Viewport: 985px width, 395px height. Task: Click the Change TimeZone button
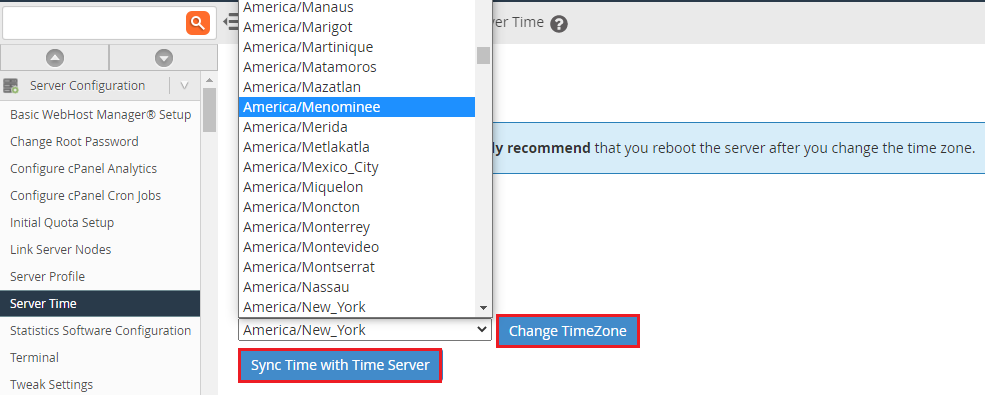point(568,331)
